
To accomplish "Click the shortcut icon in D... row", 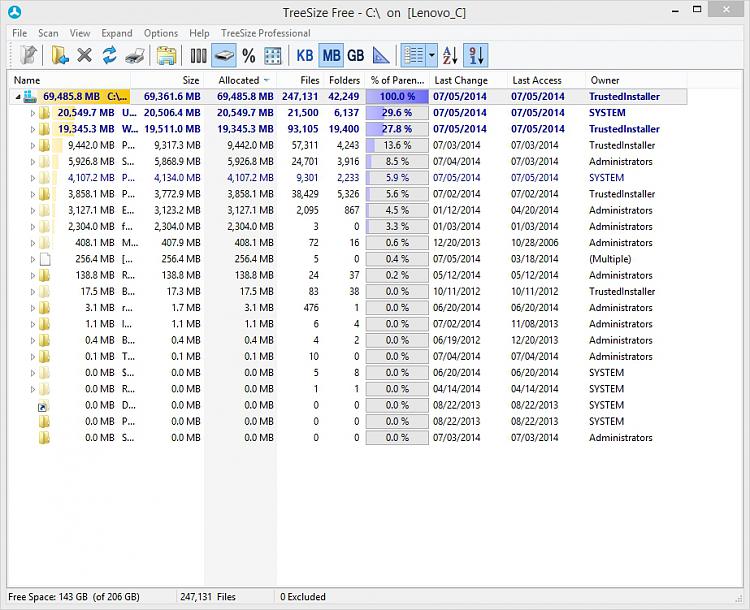I will (43, 406).
